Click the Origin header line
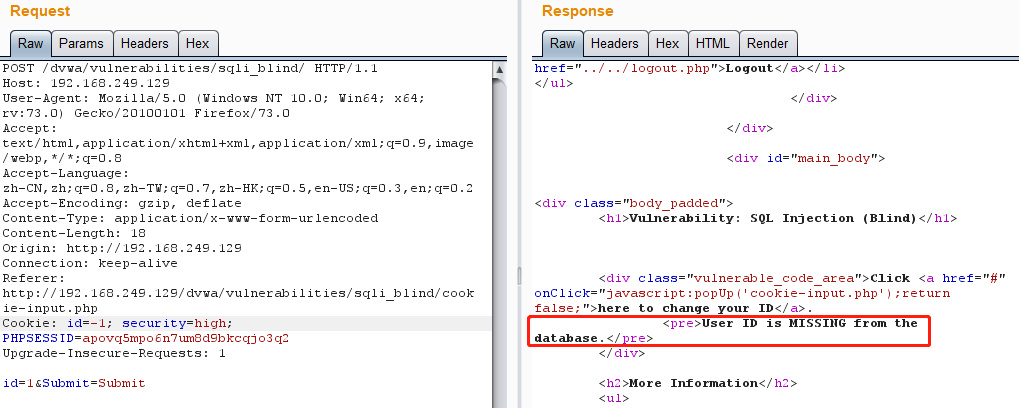This screenshot has height=408, width=1019. pos(122,248)
